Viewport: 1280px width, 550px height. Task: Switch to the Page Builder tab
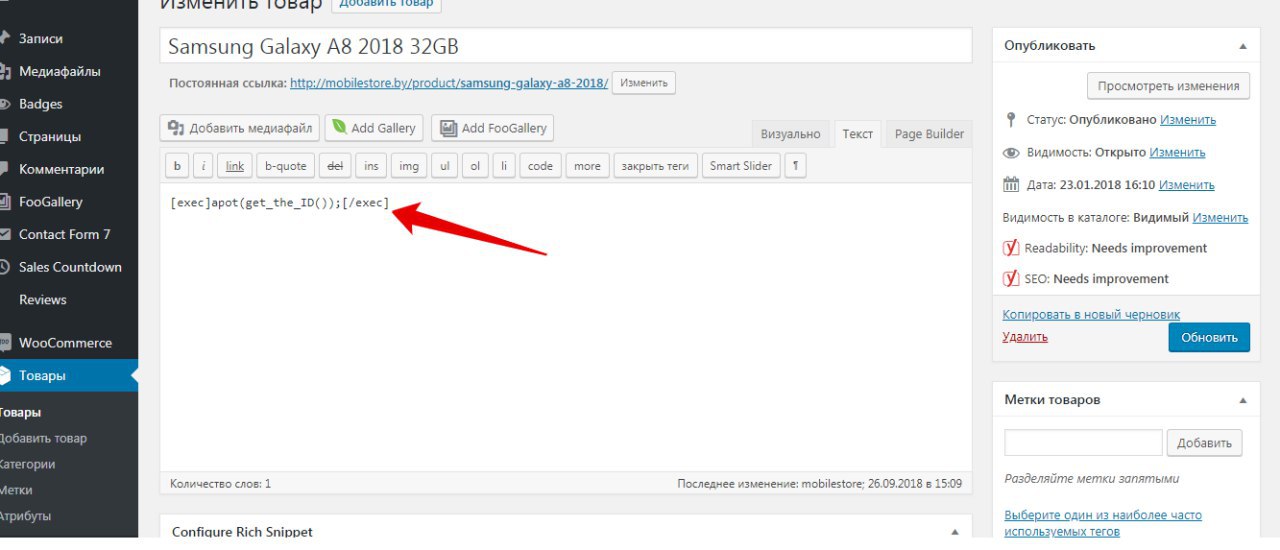(x=929, y=134)
